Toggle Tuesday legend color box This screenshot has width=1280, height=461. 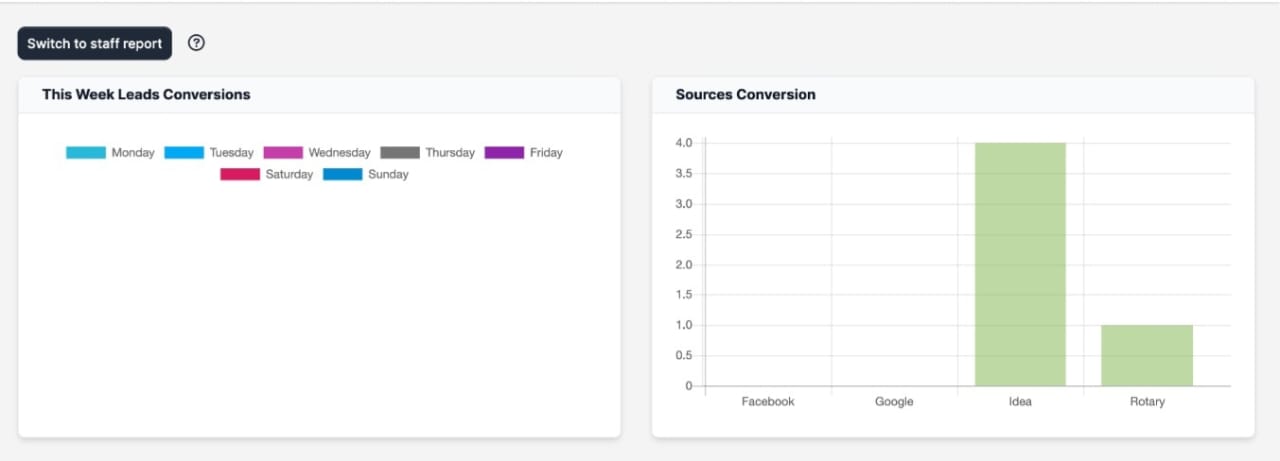(x=184, y=153)
